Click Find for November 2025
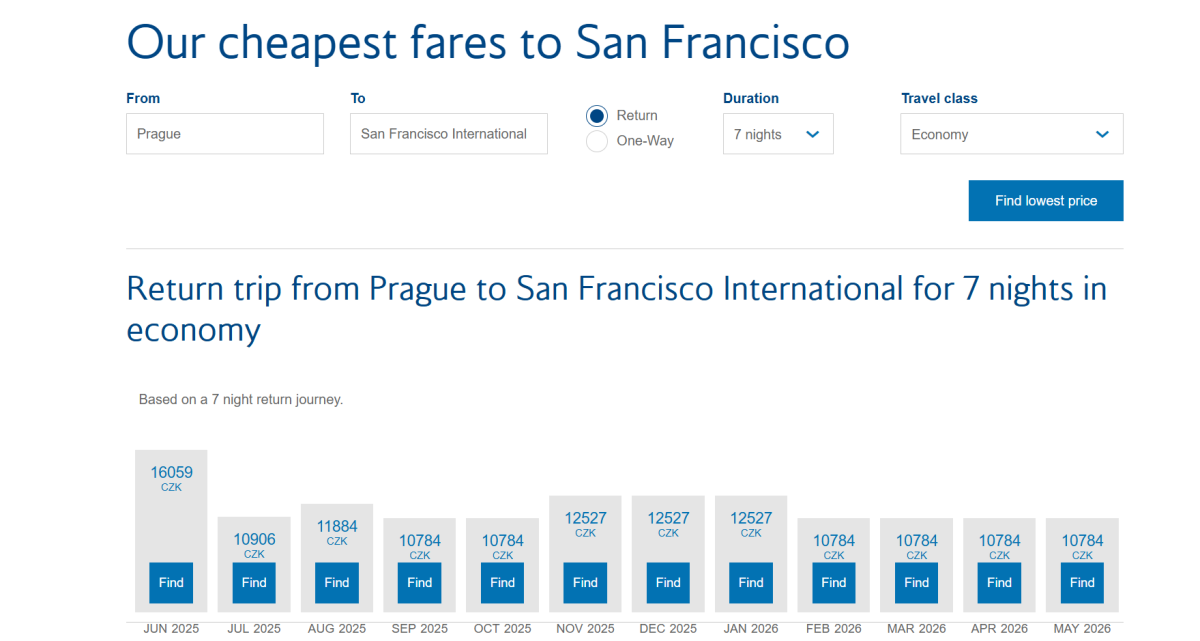 pyautogui.click(x=585, y=583)
